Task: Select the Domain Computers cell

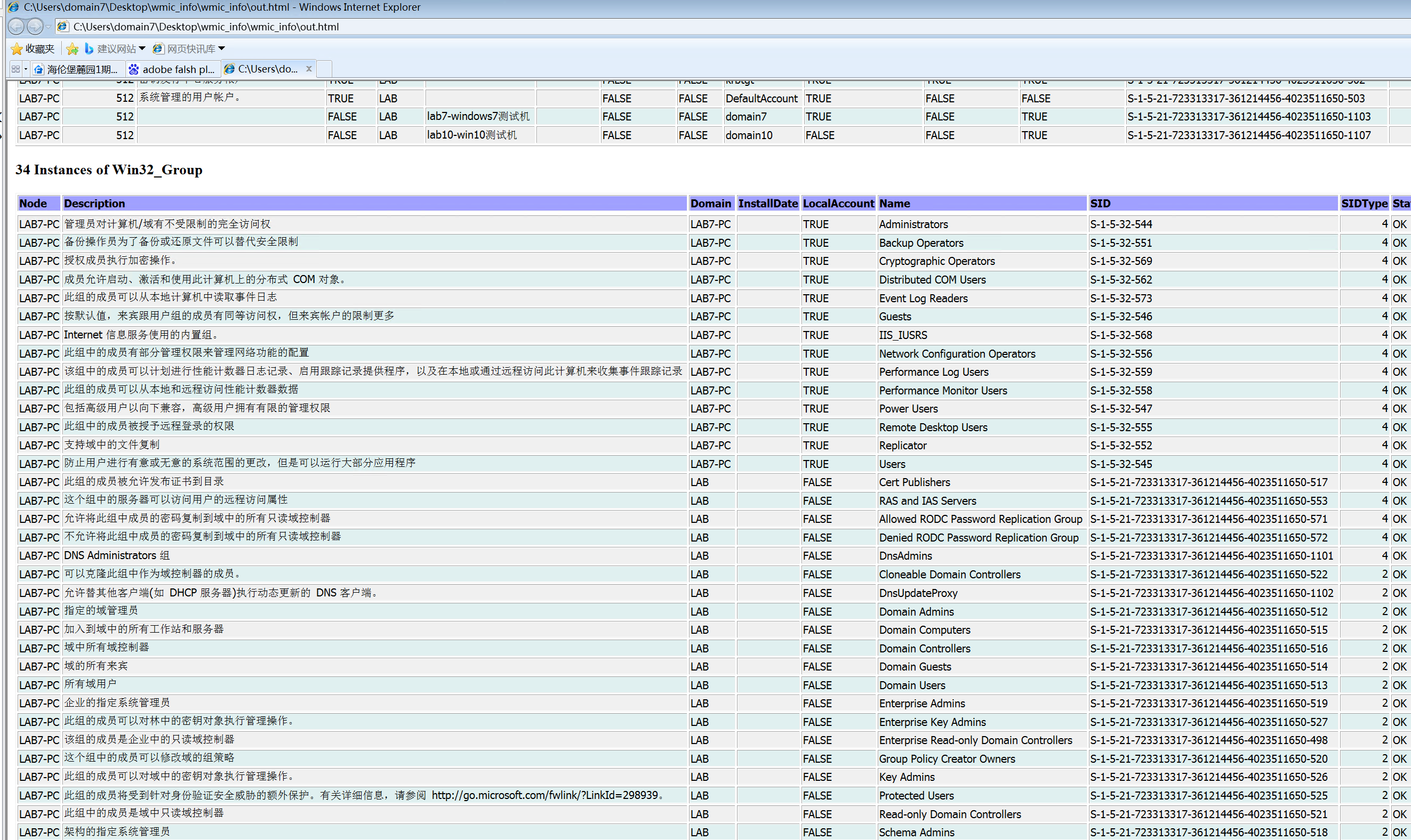Action: point(982,630)
